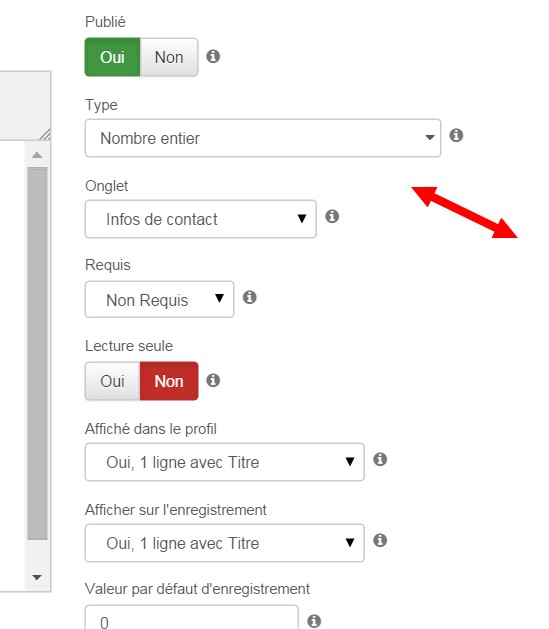Click the scrollbar down arrow in left panel
The image size is (549, 629).
[37, 577]
